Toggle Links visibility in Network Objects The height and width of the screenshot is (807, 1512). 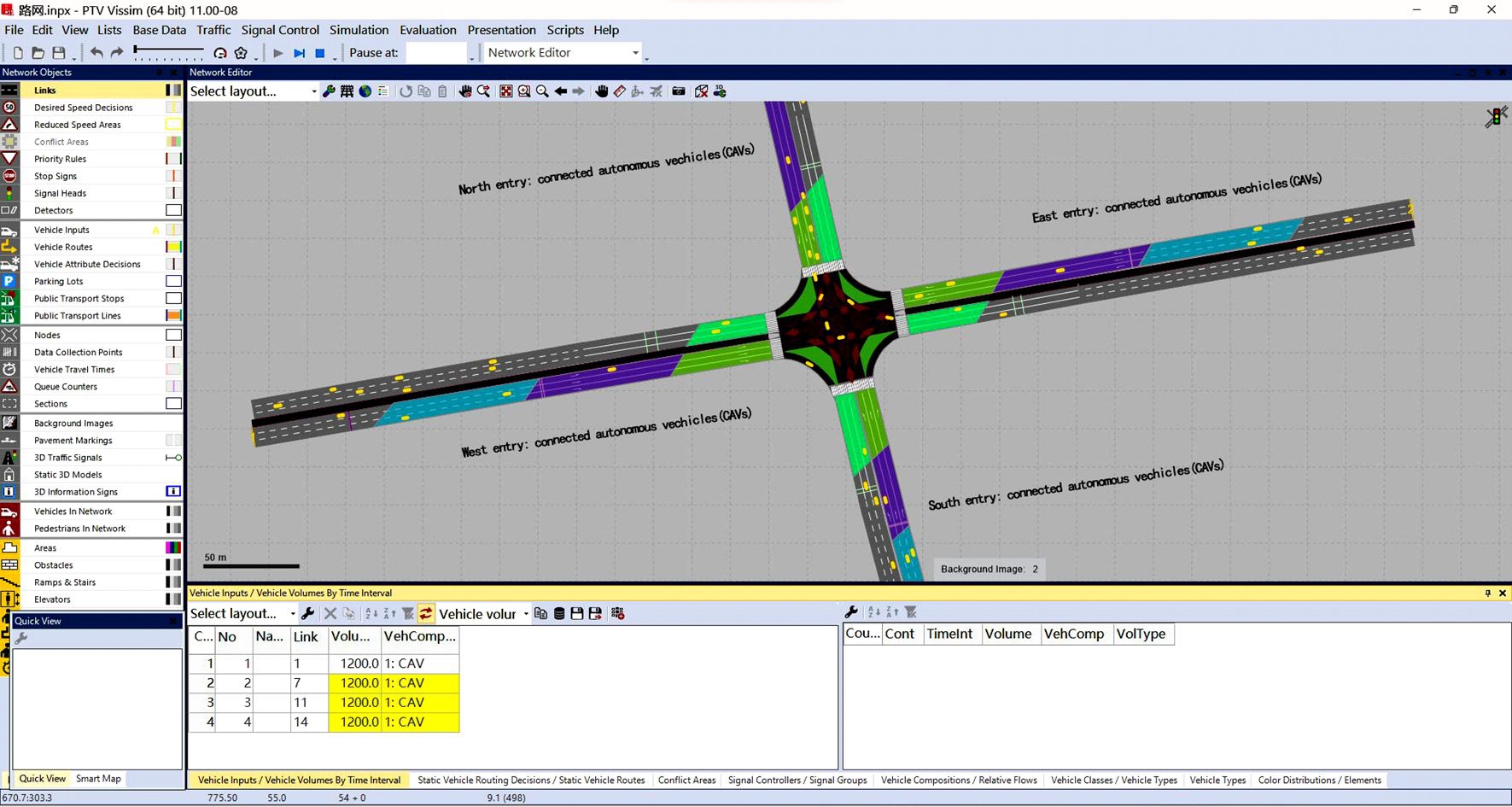pyautogui.click(x=173, y=91)
